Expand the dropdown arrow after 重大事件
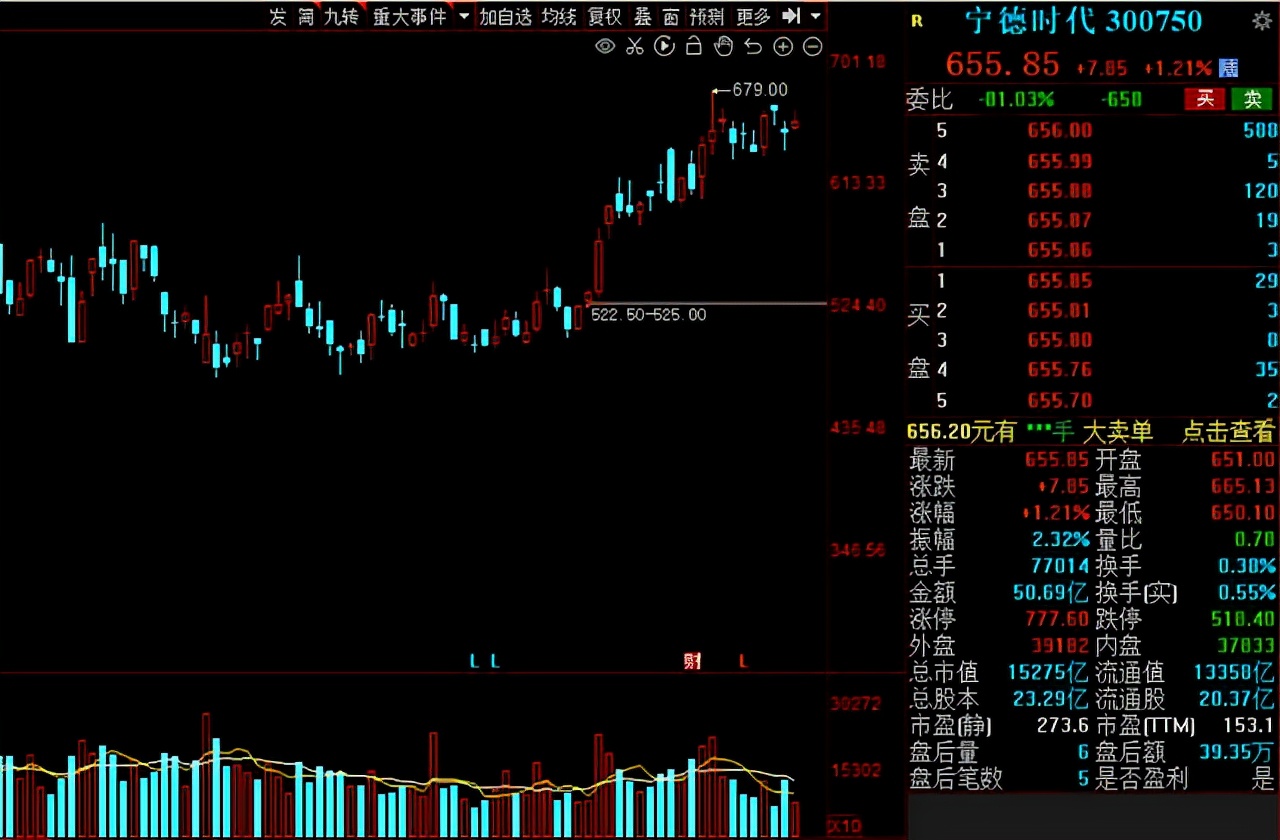 click(463, 17)
